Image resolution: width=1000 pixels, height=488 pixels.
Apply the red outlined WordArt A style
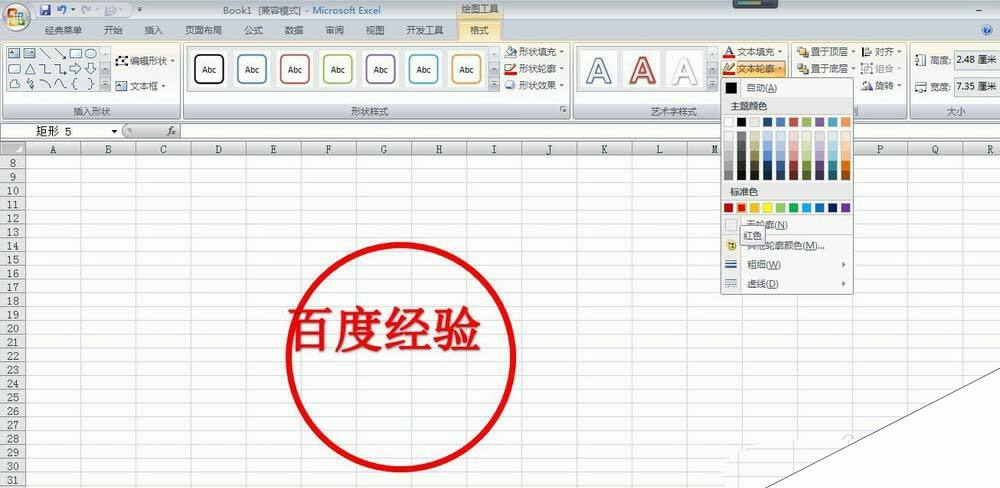642,70
